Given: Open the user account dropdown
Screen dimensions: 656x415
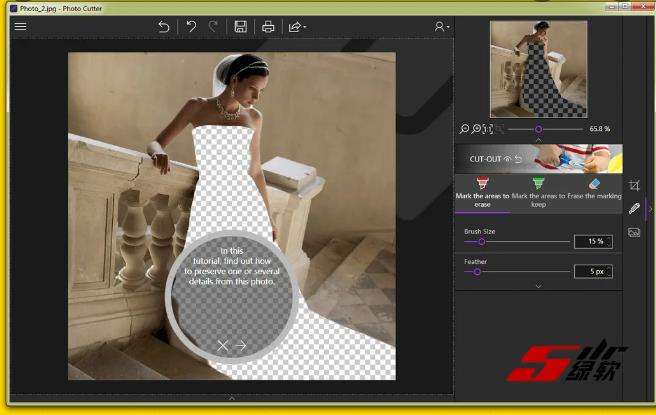Looking at the screenshot, I should pos(441,27).
